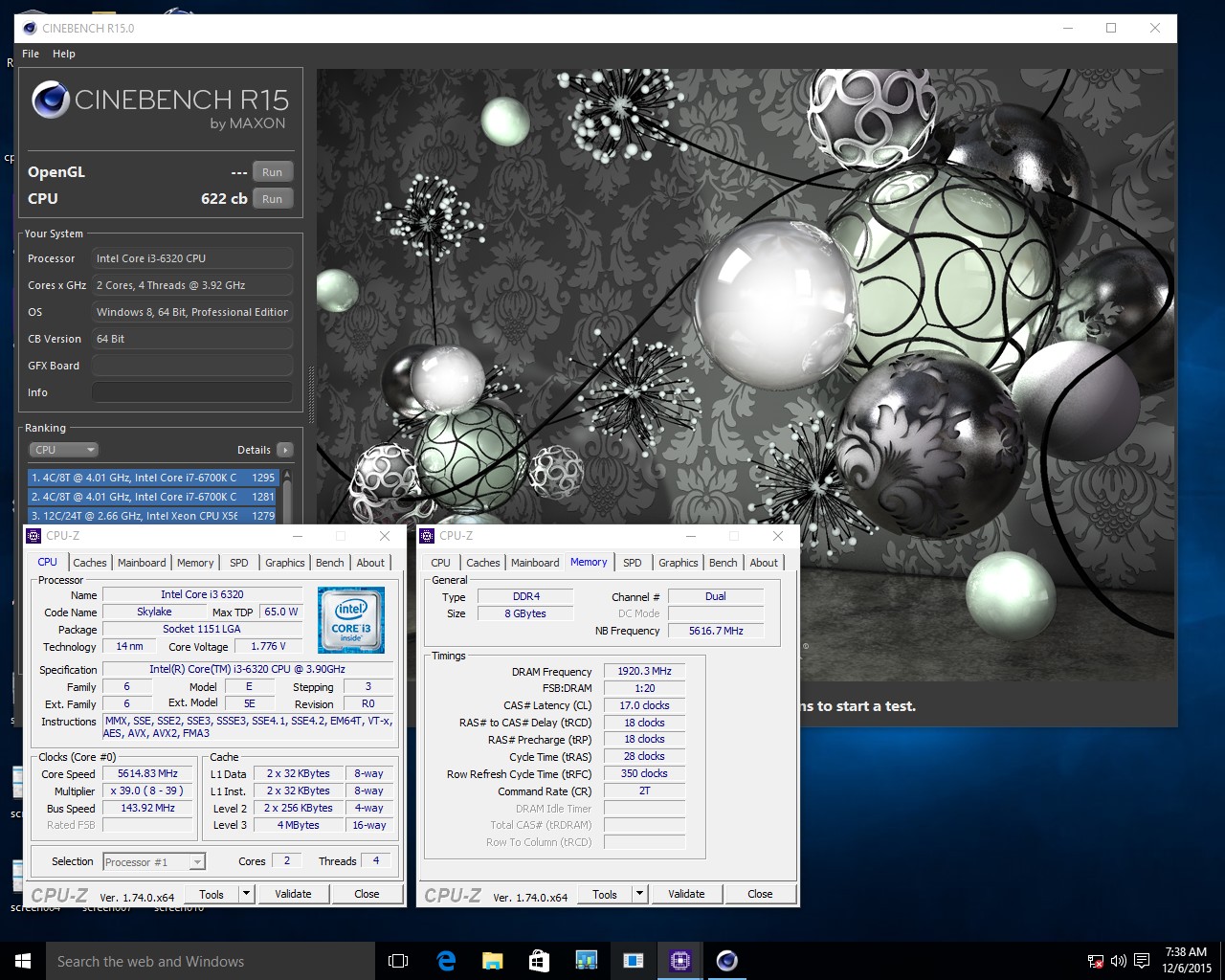Click Validate in left CPU-Z window

click(293, 894)
